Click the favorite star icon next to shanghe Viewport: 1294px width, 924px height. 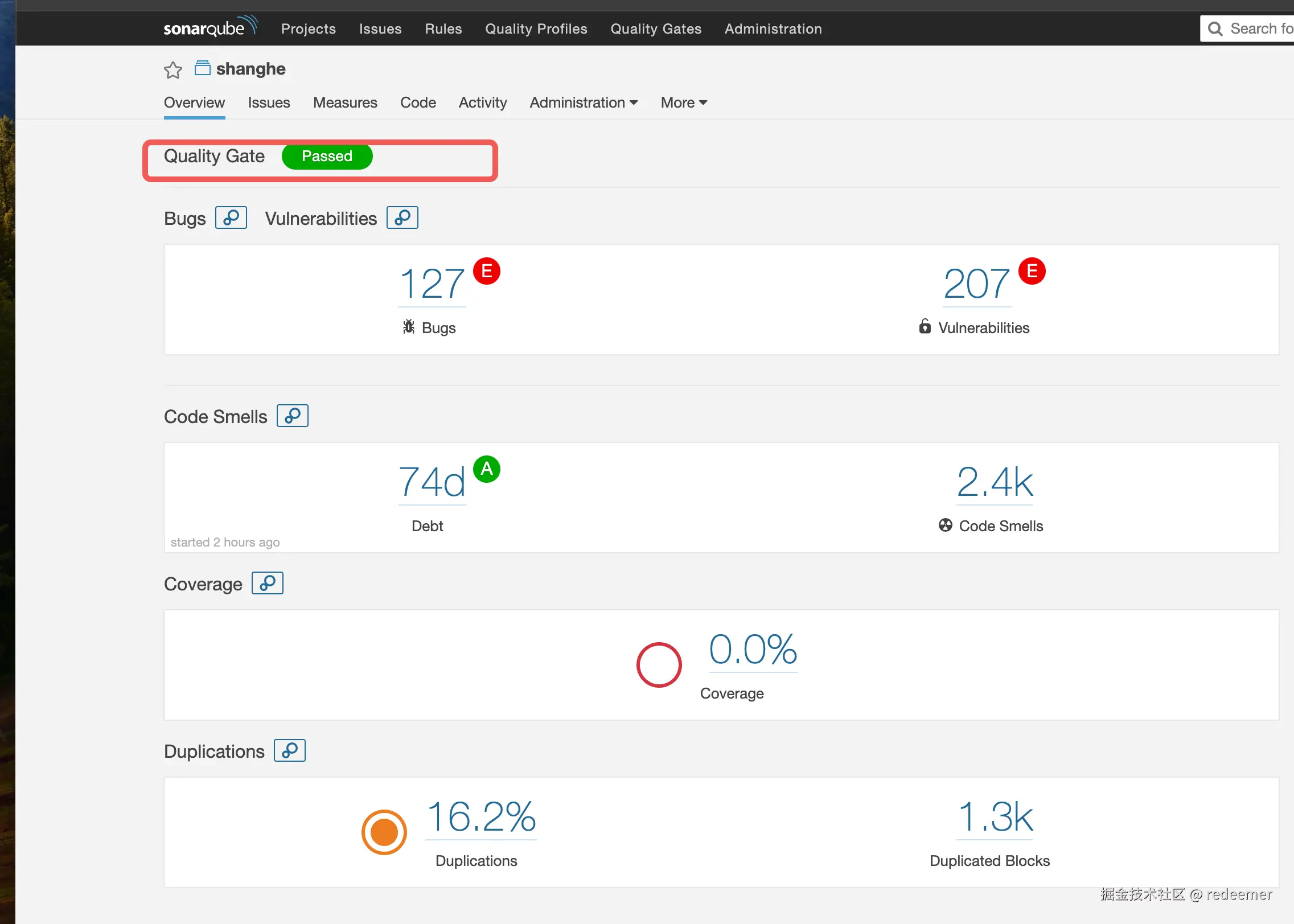173,70
